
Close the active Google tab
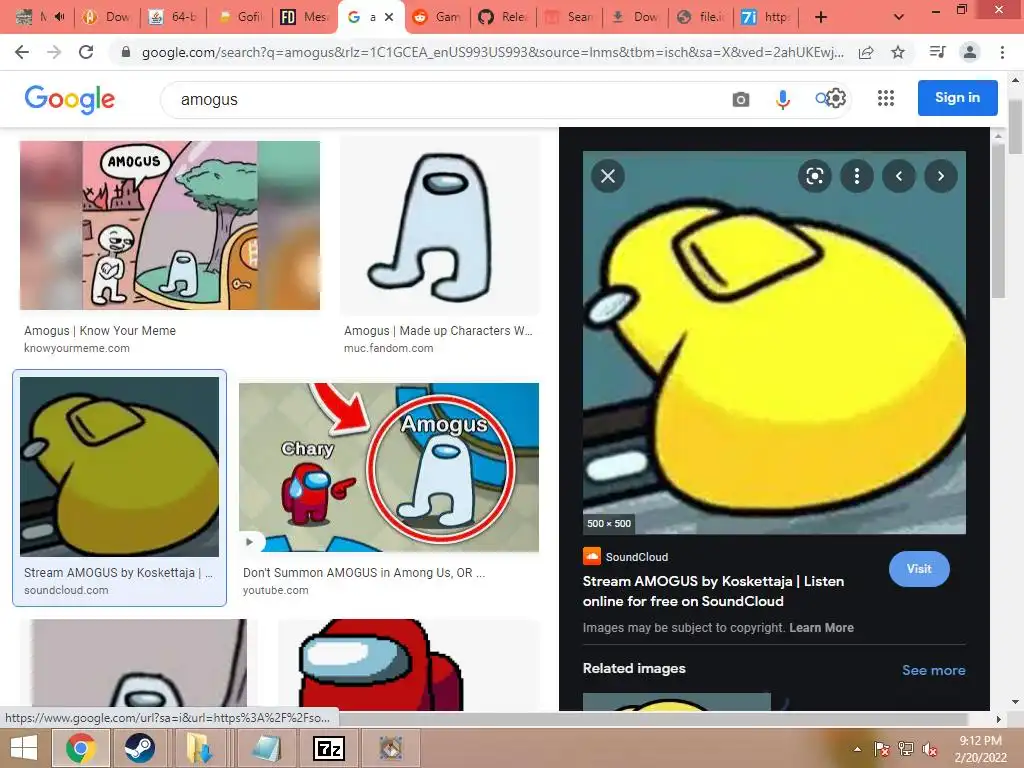[x=389, y=17]
